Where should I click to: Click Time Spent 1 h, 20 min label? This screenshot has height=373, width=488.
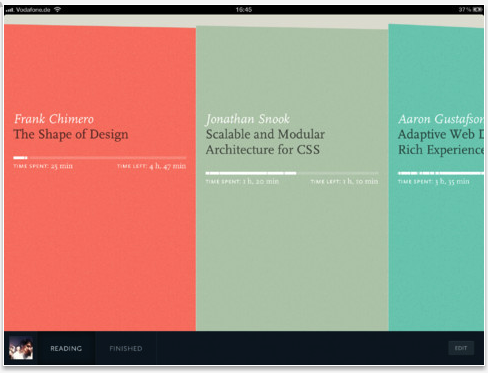(242, 181)
